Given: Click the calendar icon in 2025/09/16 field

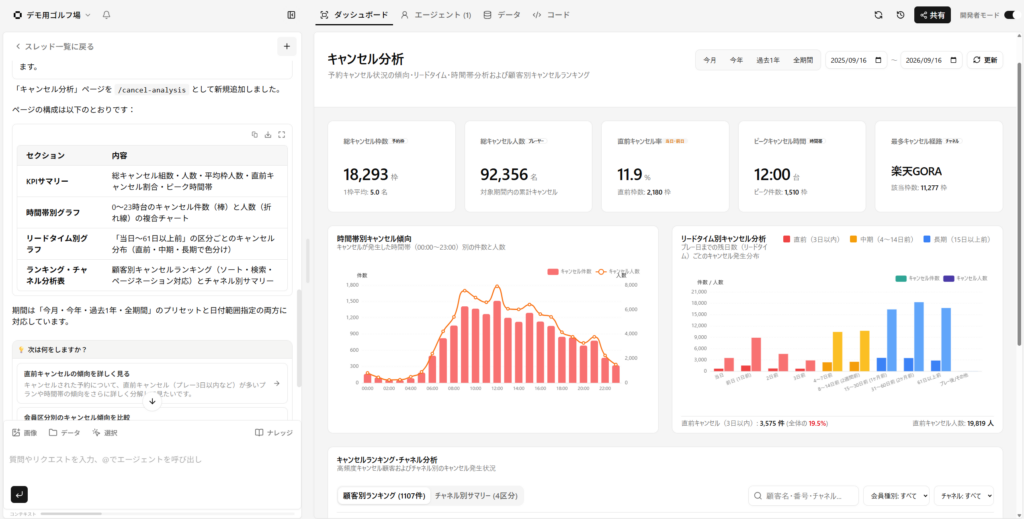Looking at the screenshot, I should pos(879,60).
